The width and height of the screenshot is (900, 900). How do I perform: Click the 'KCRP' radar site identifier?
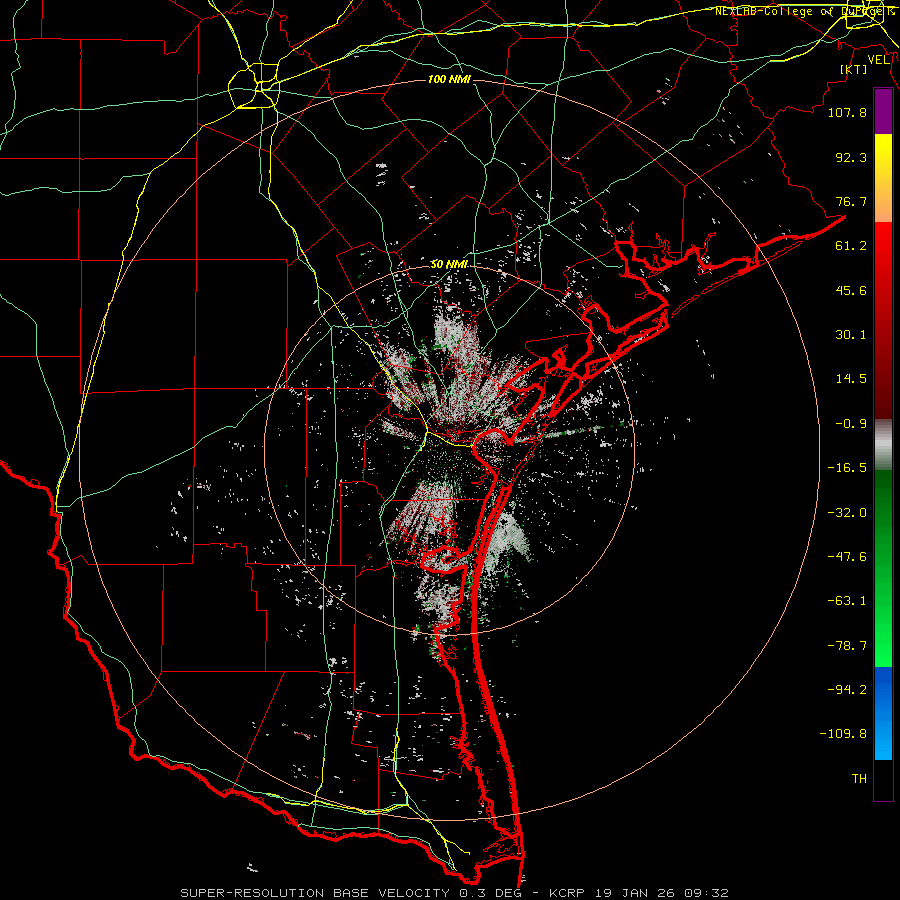pyautogui.click(x=565, y=893)
